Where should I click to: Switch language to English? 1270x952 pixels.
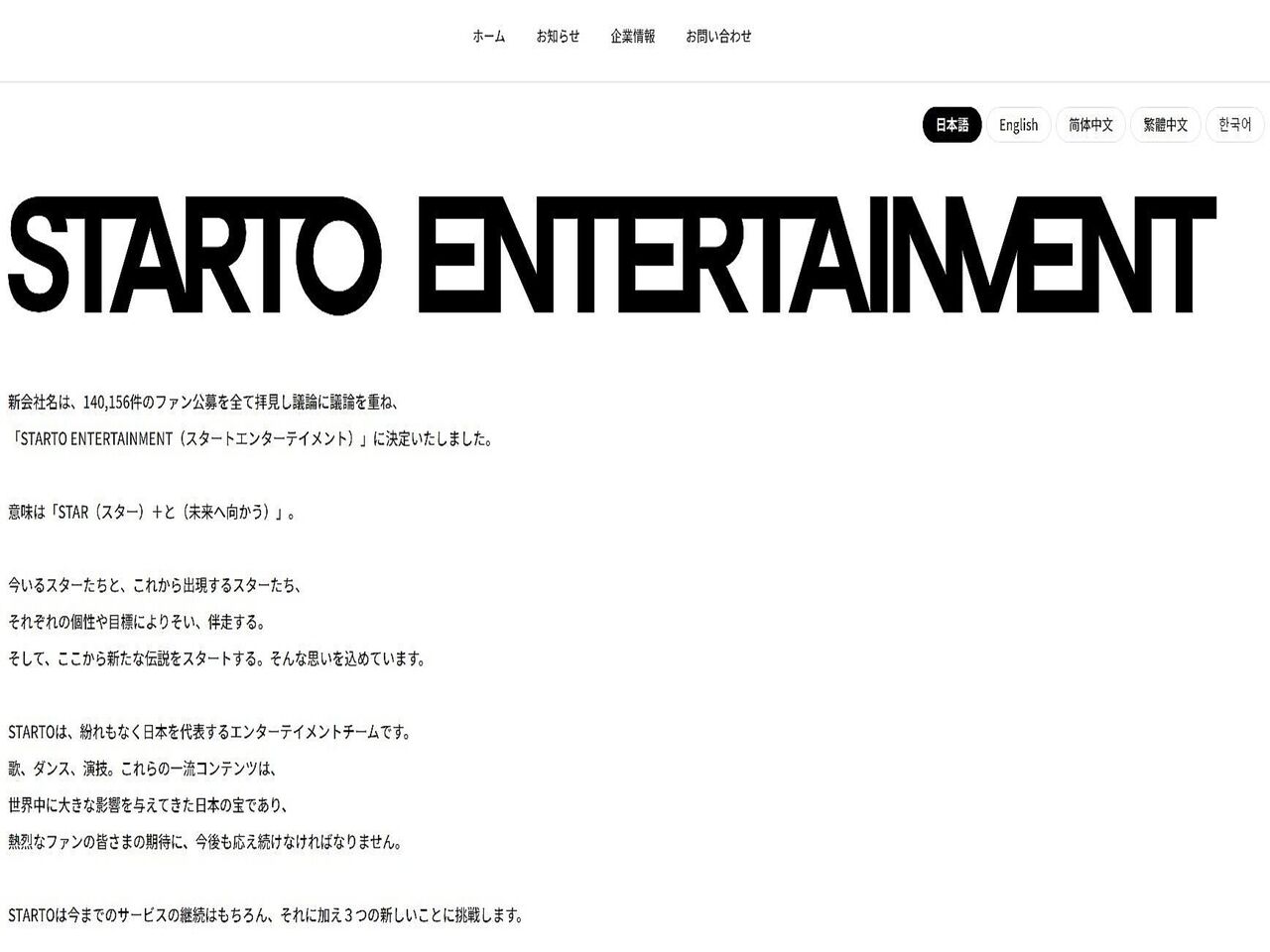coord(1018,125)
